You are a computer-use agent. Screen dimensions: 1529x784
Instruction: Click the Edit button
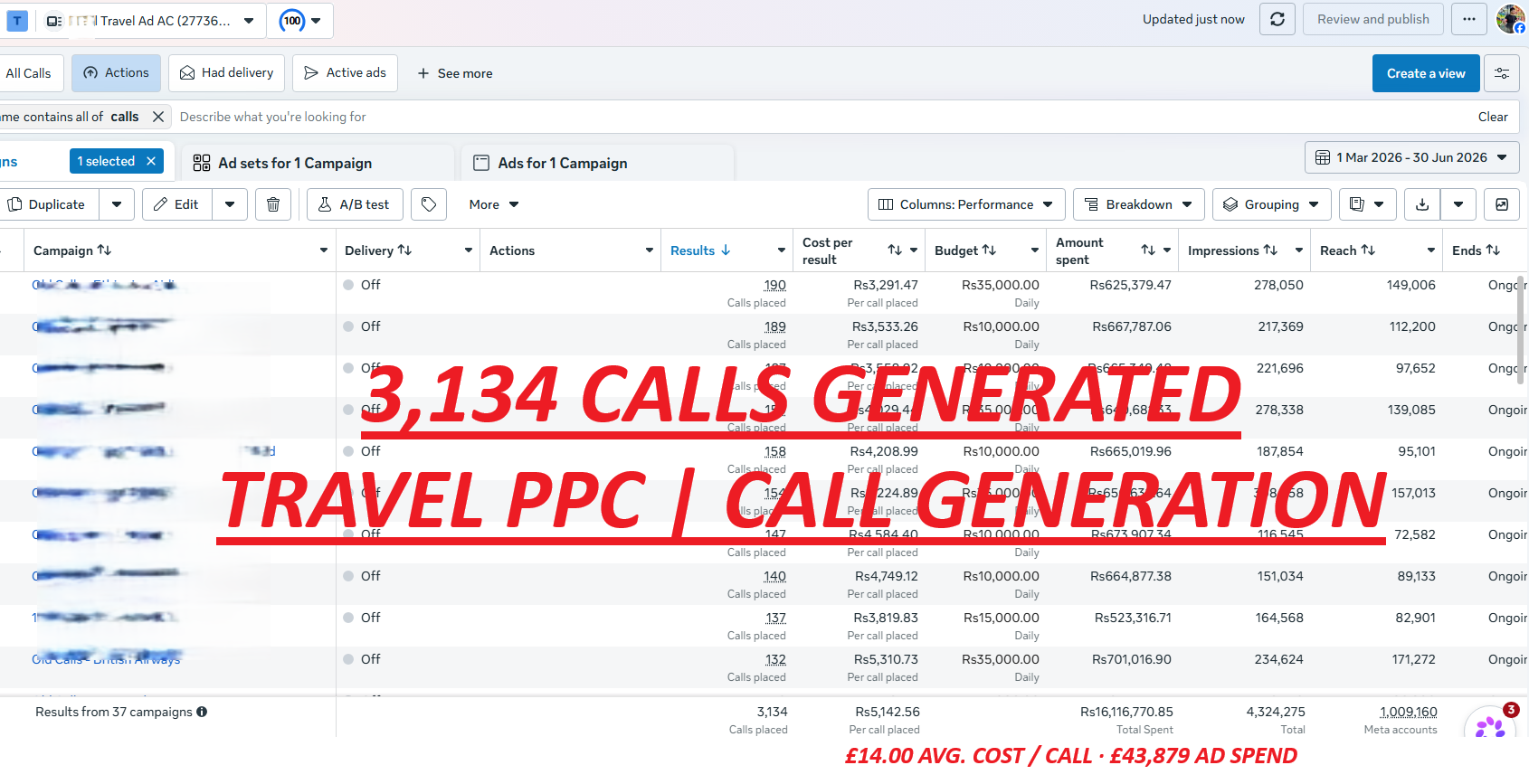click(x=176, y=204)
